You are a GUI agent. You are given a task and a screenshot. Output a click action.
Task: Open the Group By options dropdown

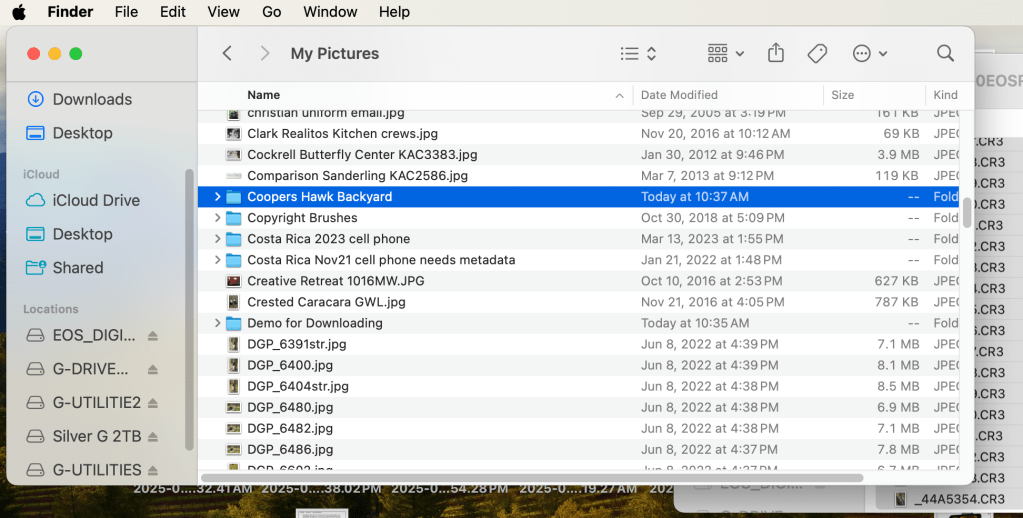(725, 53)
